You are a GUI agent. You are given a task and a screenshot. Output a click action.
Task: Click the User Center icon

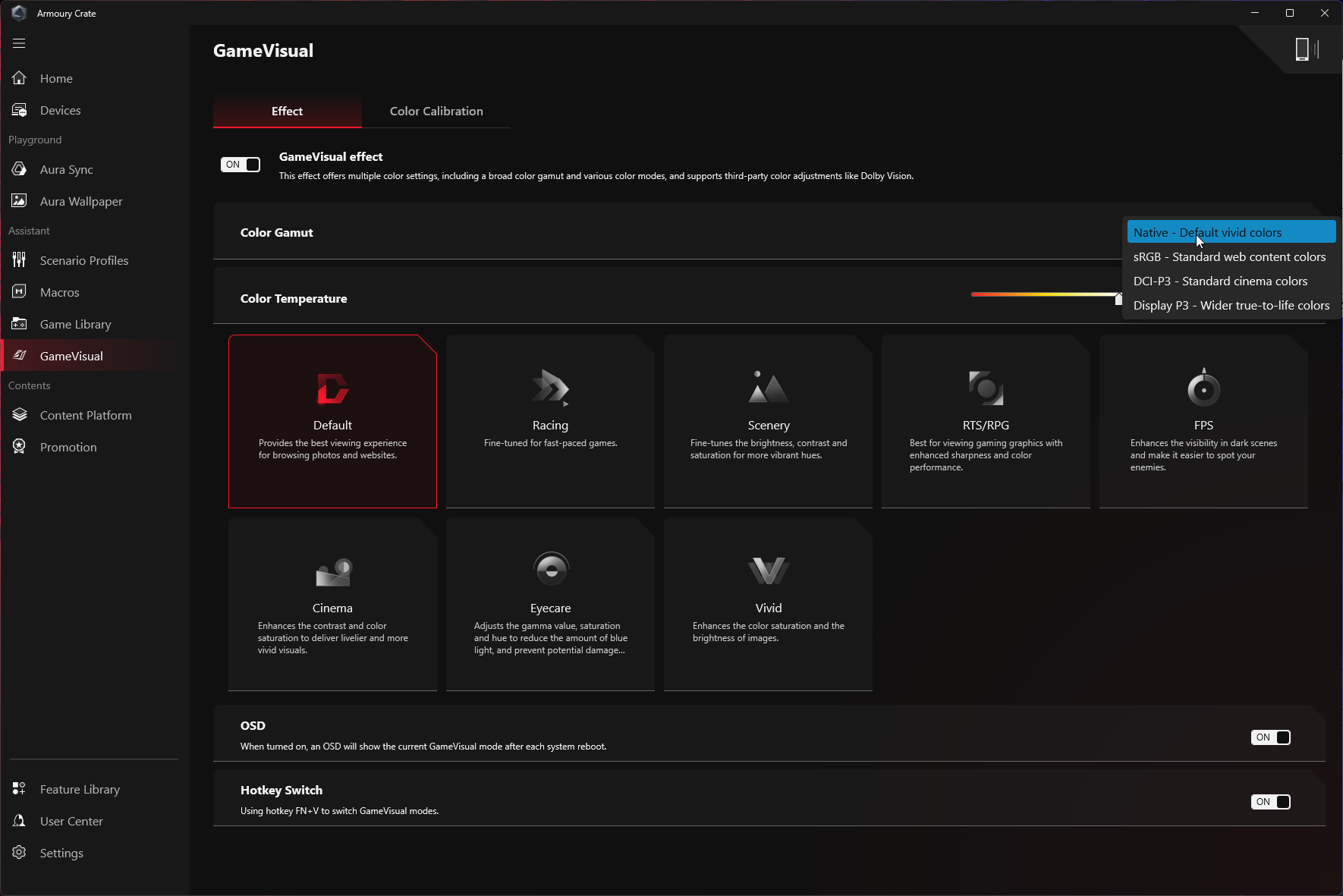pyautogui.click(x=19, y=821)
